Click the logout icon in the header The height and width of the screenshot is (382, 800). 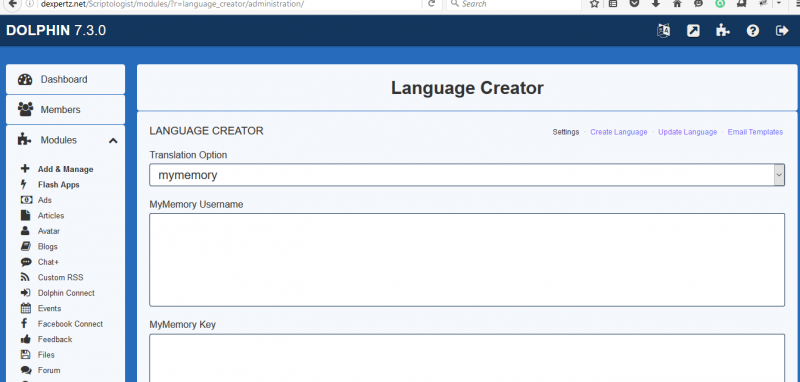782,31
